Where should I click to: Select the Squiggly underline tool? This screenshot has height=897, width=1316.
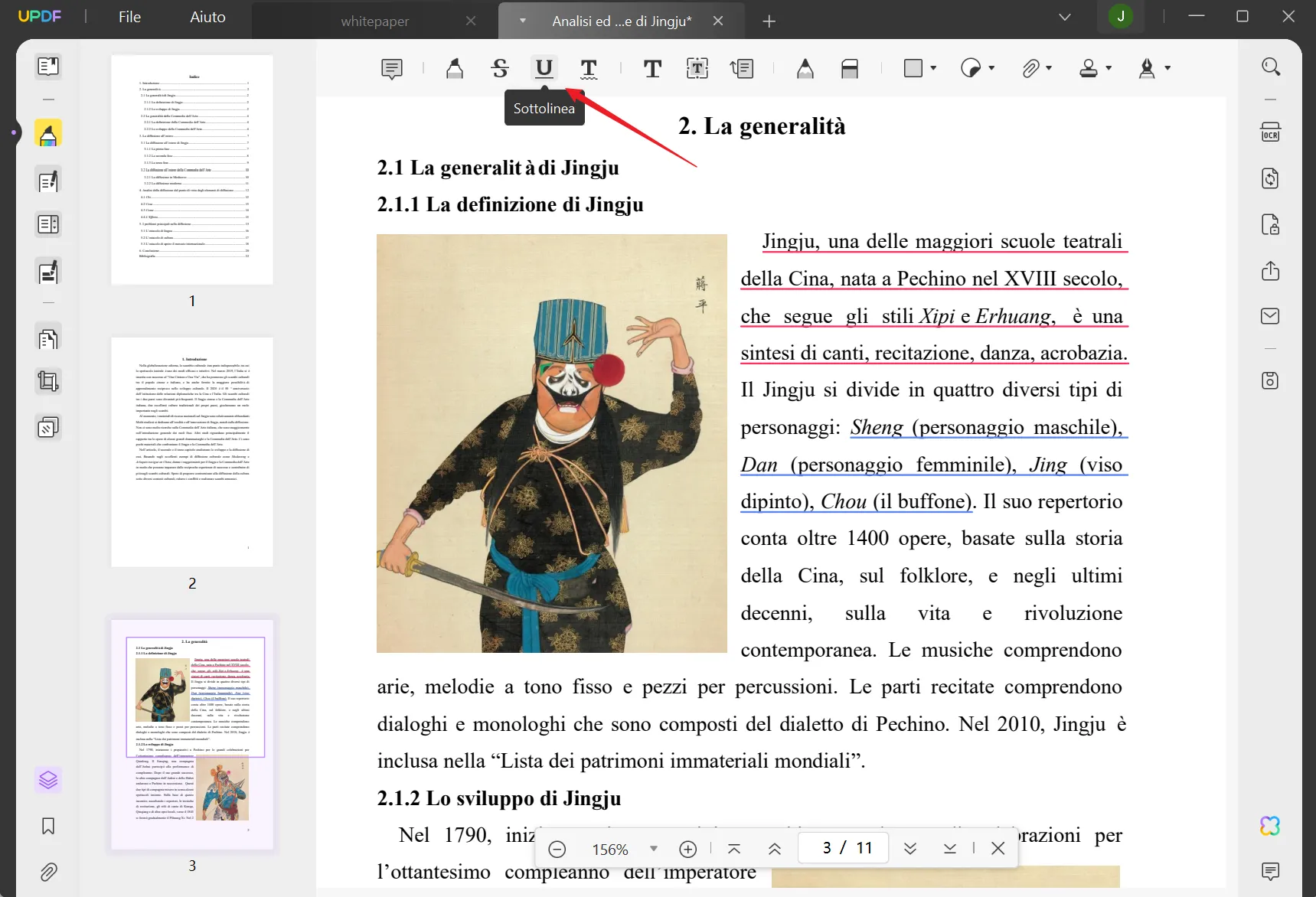[589, 69]
